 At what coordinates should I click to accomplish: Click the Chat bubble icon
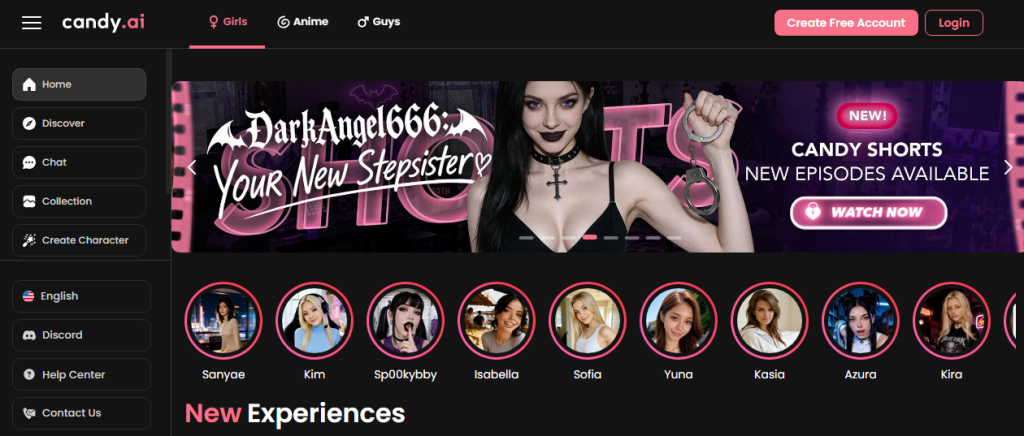point(29,163)
